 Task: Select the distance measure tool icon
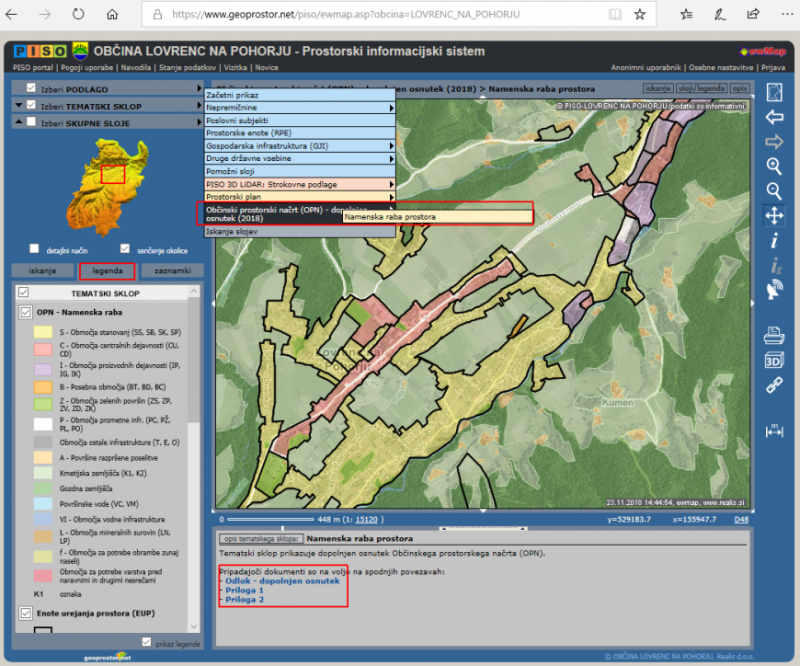(774, 431)
